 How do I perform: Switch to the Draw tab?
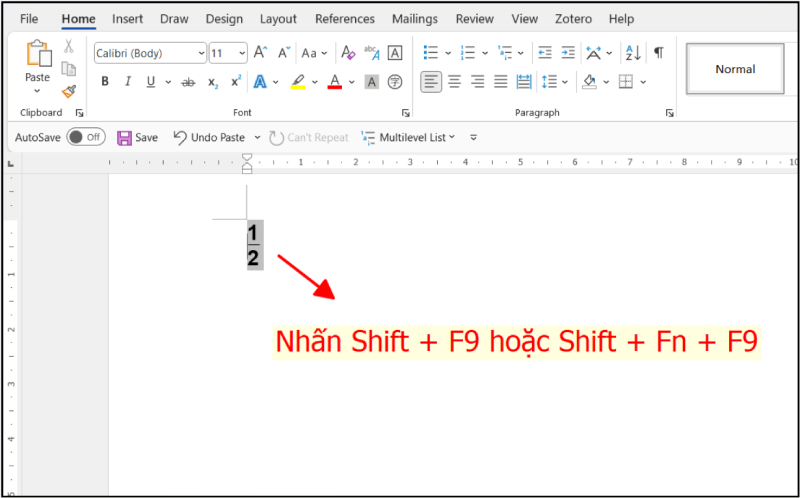coord(174,19)
